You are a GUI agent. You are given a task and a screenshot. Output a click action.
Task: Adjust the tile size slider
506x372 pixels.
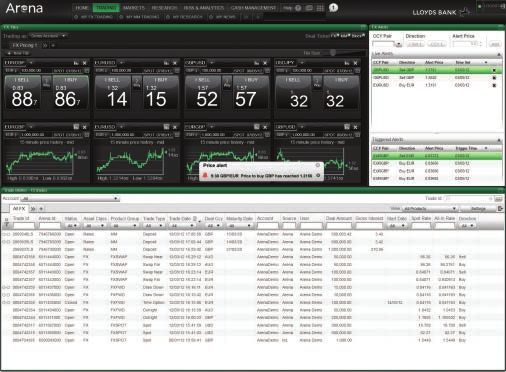333,53
